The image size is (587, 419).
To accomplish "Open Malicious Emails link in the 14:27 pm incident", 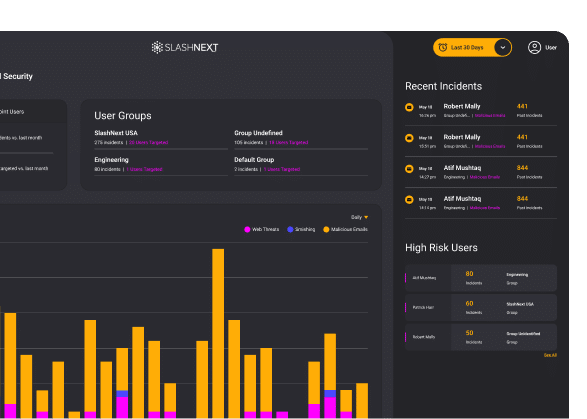I will [x=485, y=177].
